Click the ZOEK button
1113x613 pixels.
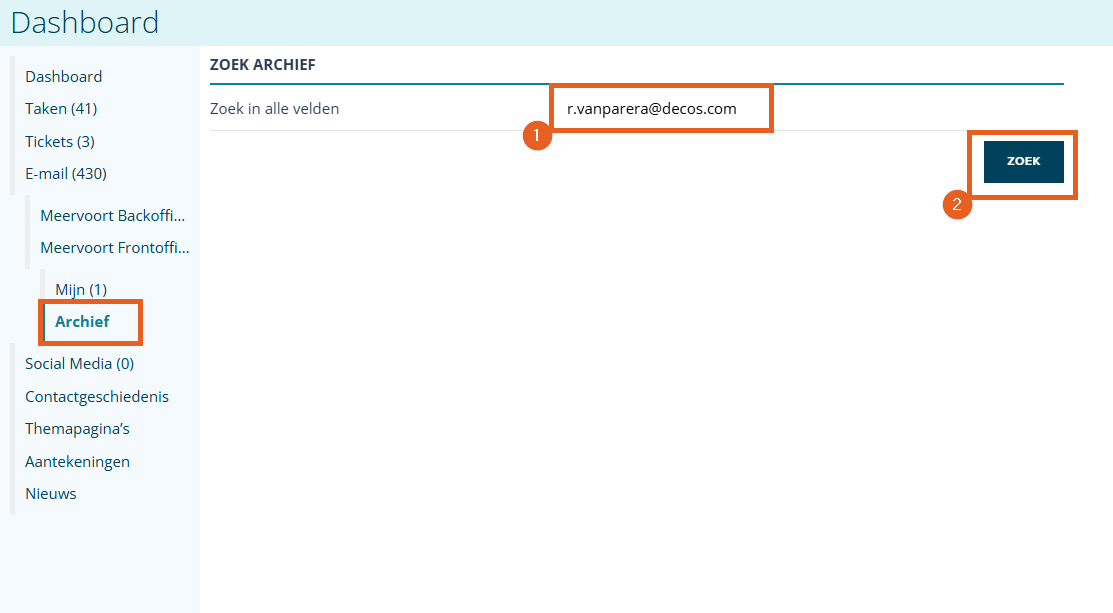[1024, 161]
